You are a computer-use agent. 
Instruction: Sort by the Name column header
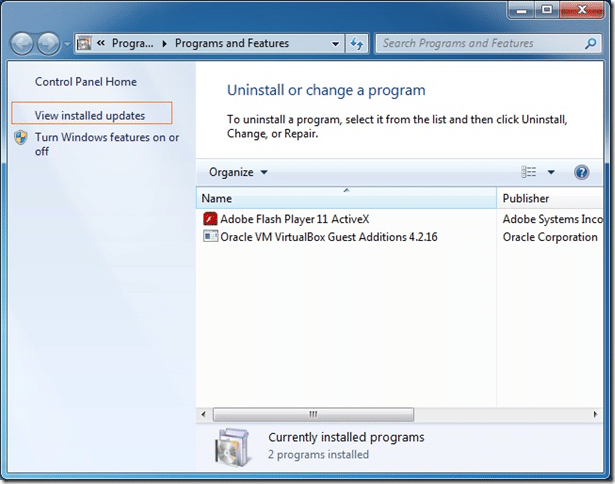click(346, 198)
